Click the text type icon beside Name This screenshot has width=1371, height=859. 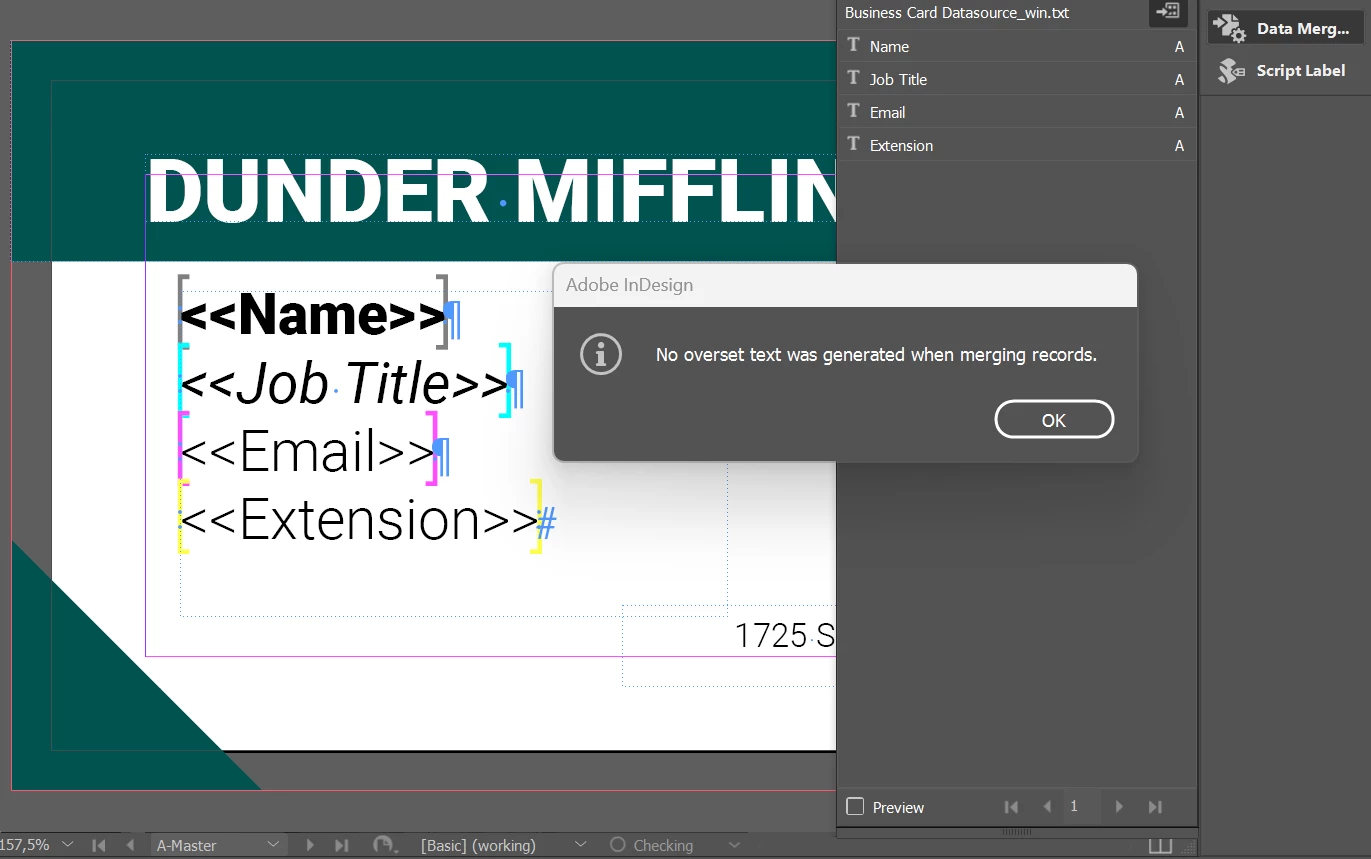tap(853, 45)
